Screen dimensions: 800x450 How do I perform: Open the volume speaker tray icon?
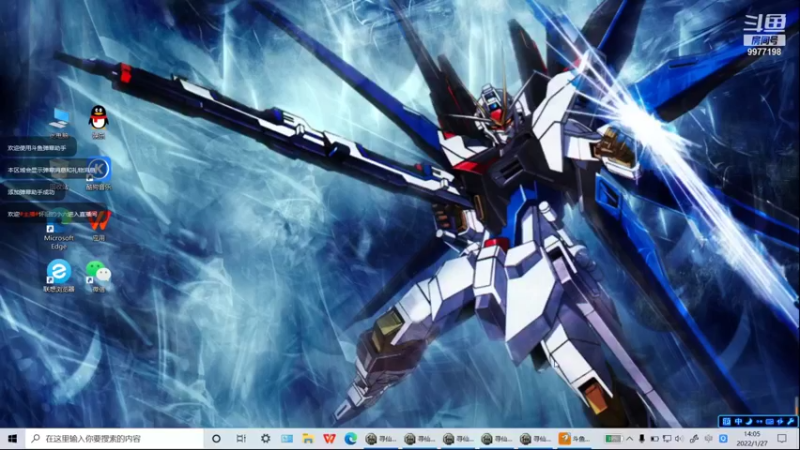coord(679,439)
